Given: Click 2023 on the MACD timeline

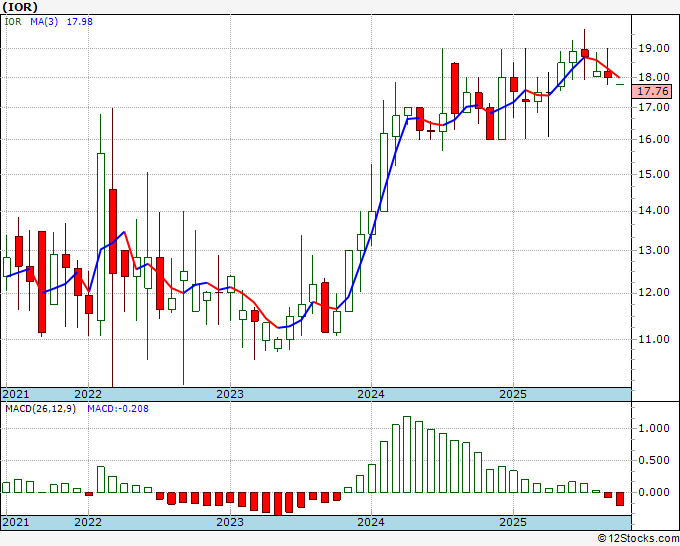Looking at the screenshot, I should point(230,522).
